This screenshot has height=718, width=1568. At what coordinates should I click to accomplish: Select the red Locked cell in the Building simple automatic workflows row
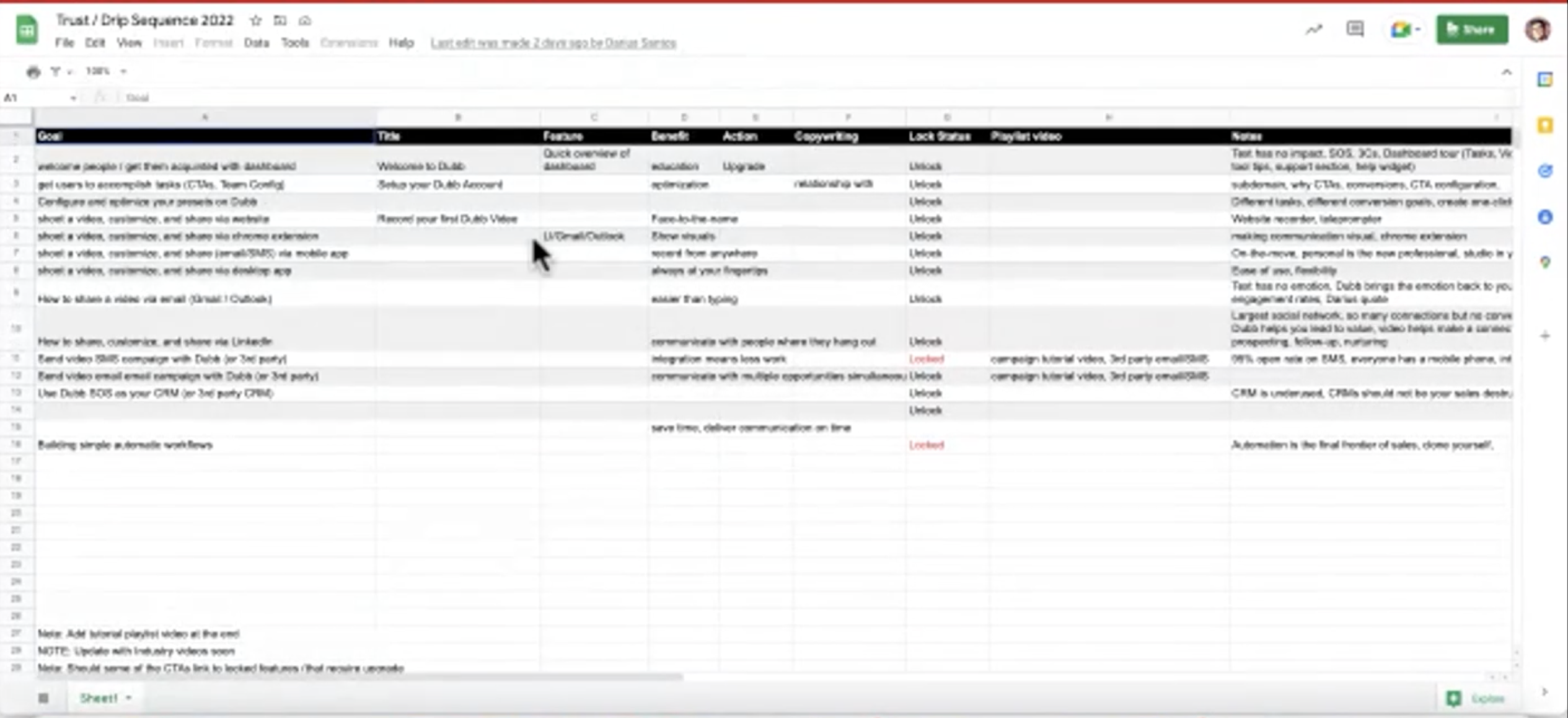click(948, 445)
